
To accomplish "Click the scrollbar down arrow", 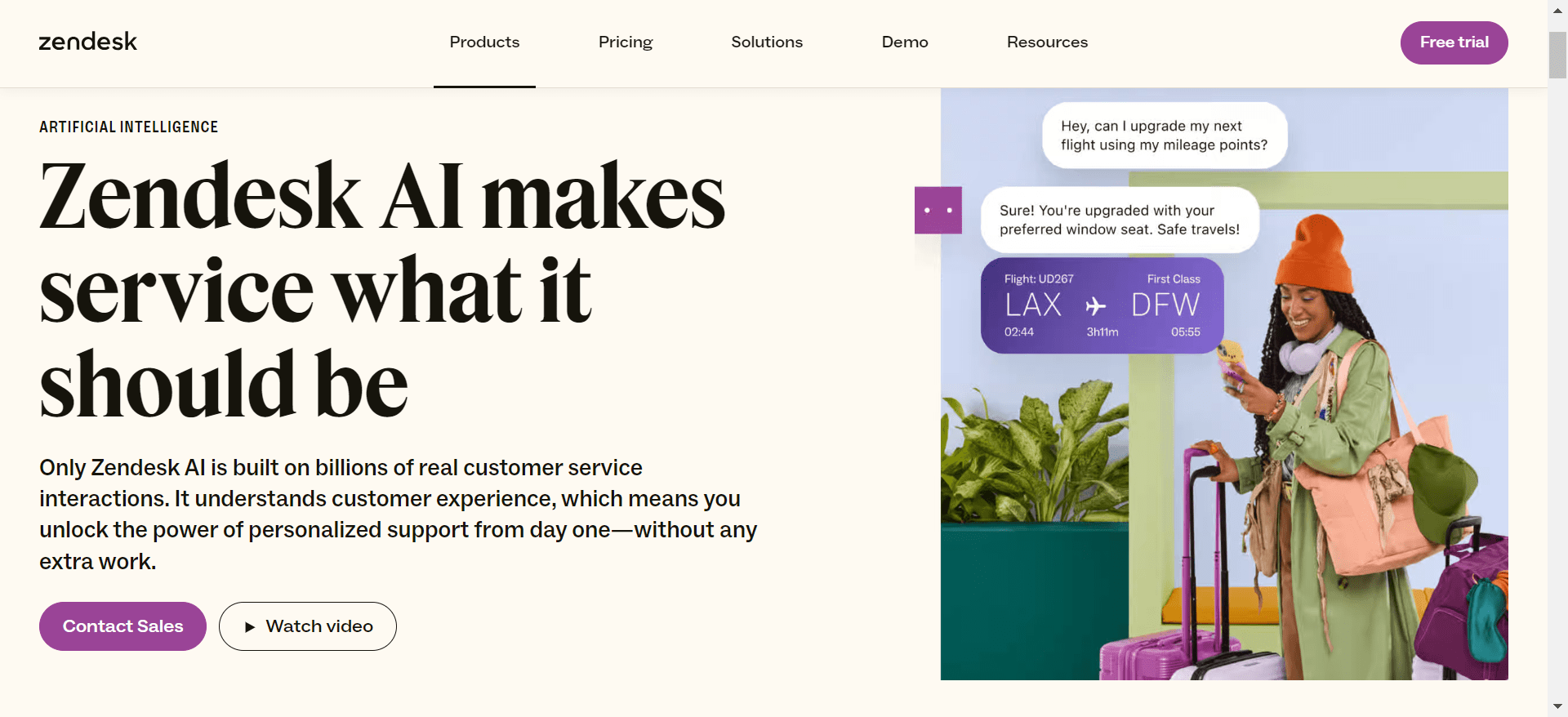I will 1557,706.
